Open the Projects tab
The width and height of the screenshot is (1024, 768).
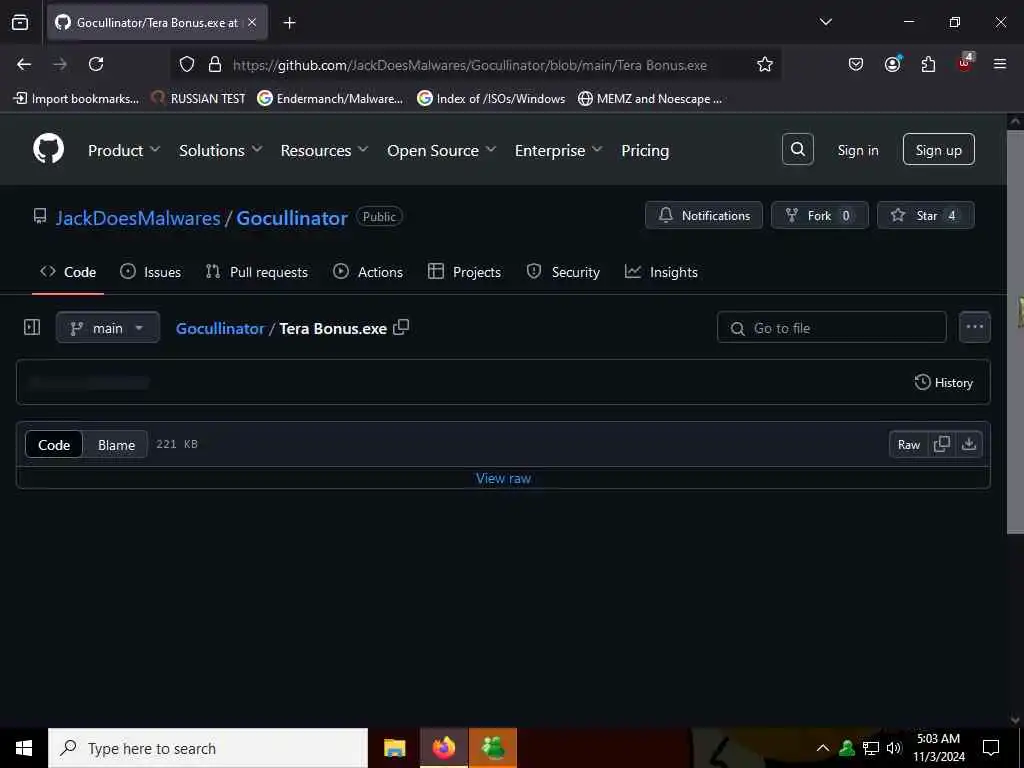pyautogui.click(x=464, y=272)
